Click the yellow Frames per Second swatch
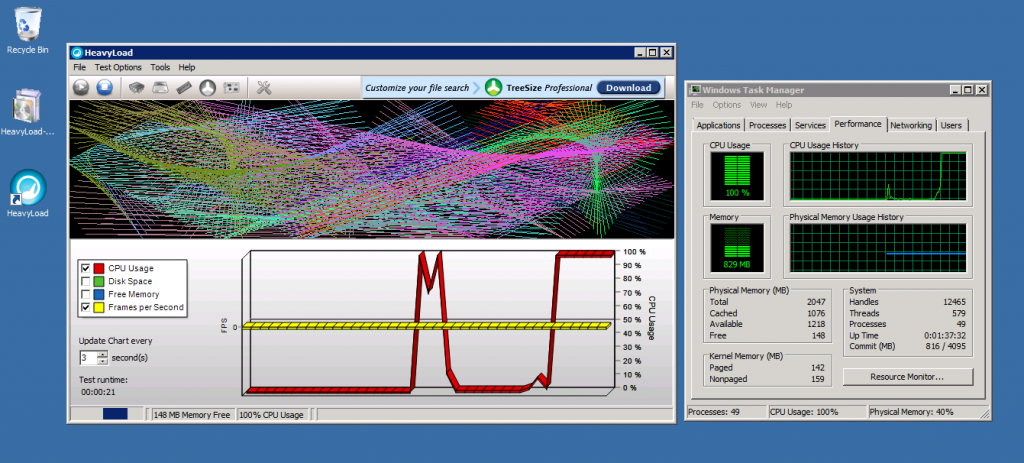Viewport: 1024px width, 463px height. (99, 307)
